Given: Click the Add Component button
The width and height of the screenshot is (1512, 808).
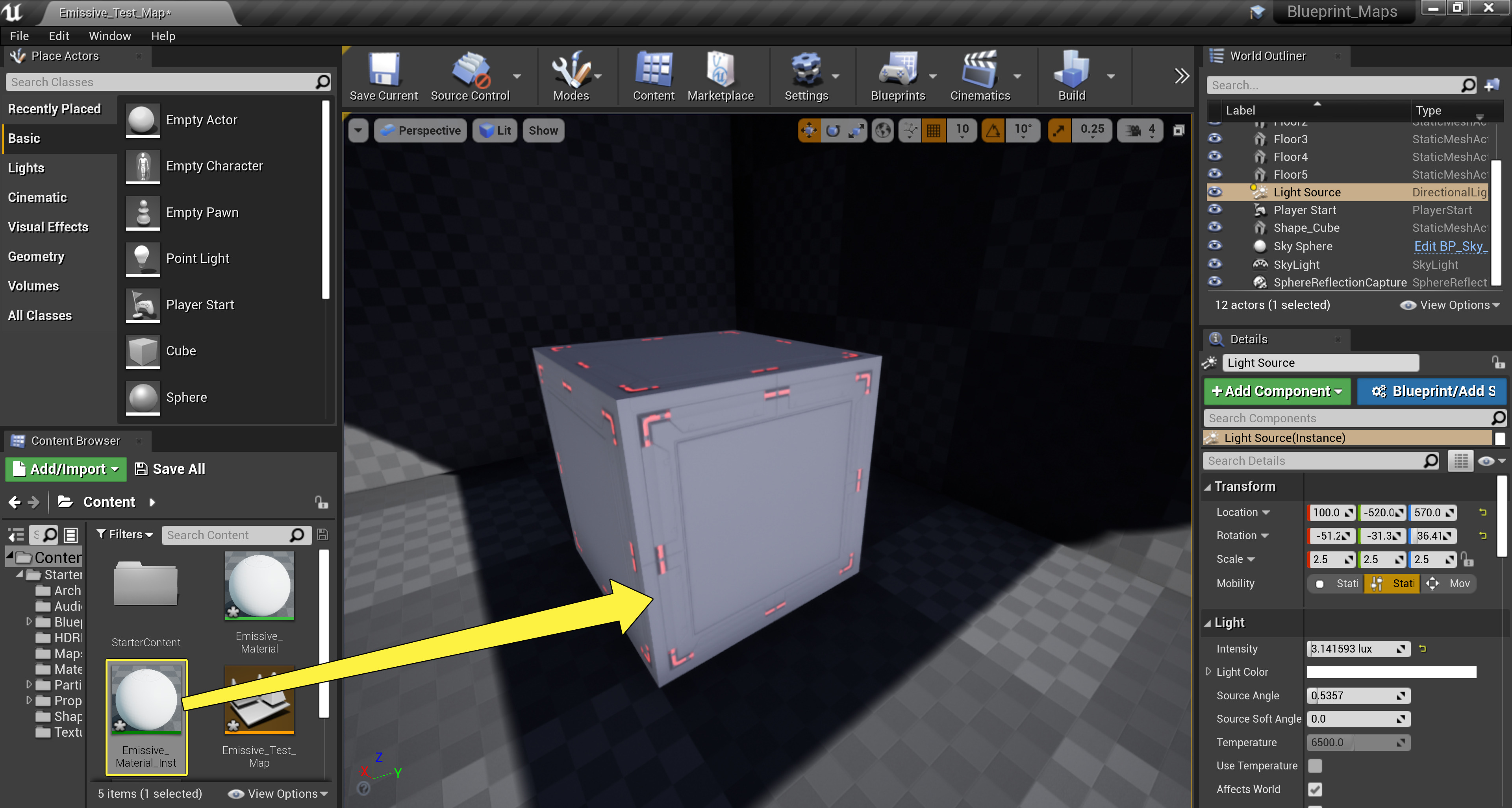Looking at the screenshot, I should pos(1277,391).
